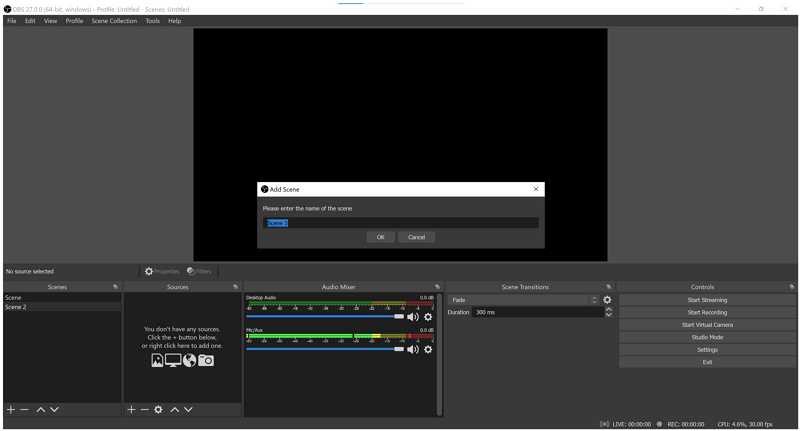The height and width of the screenshot is (431, 800).
Task: Pop out the Scenes dock panel
Action: [115, 287]
